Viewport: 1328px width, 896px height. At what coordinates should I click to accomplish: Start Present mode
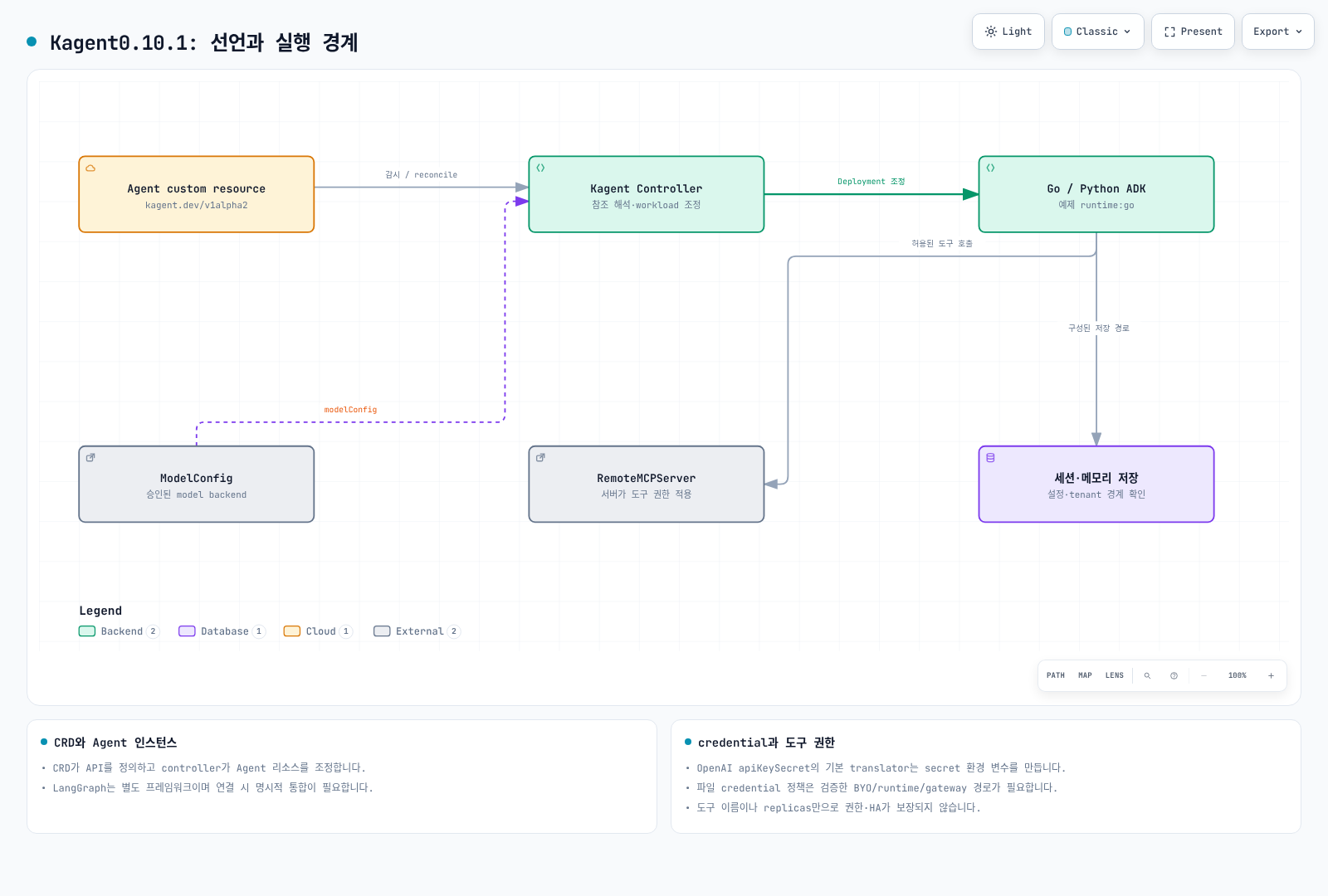[x=1193, y=32]
